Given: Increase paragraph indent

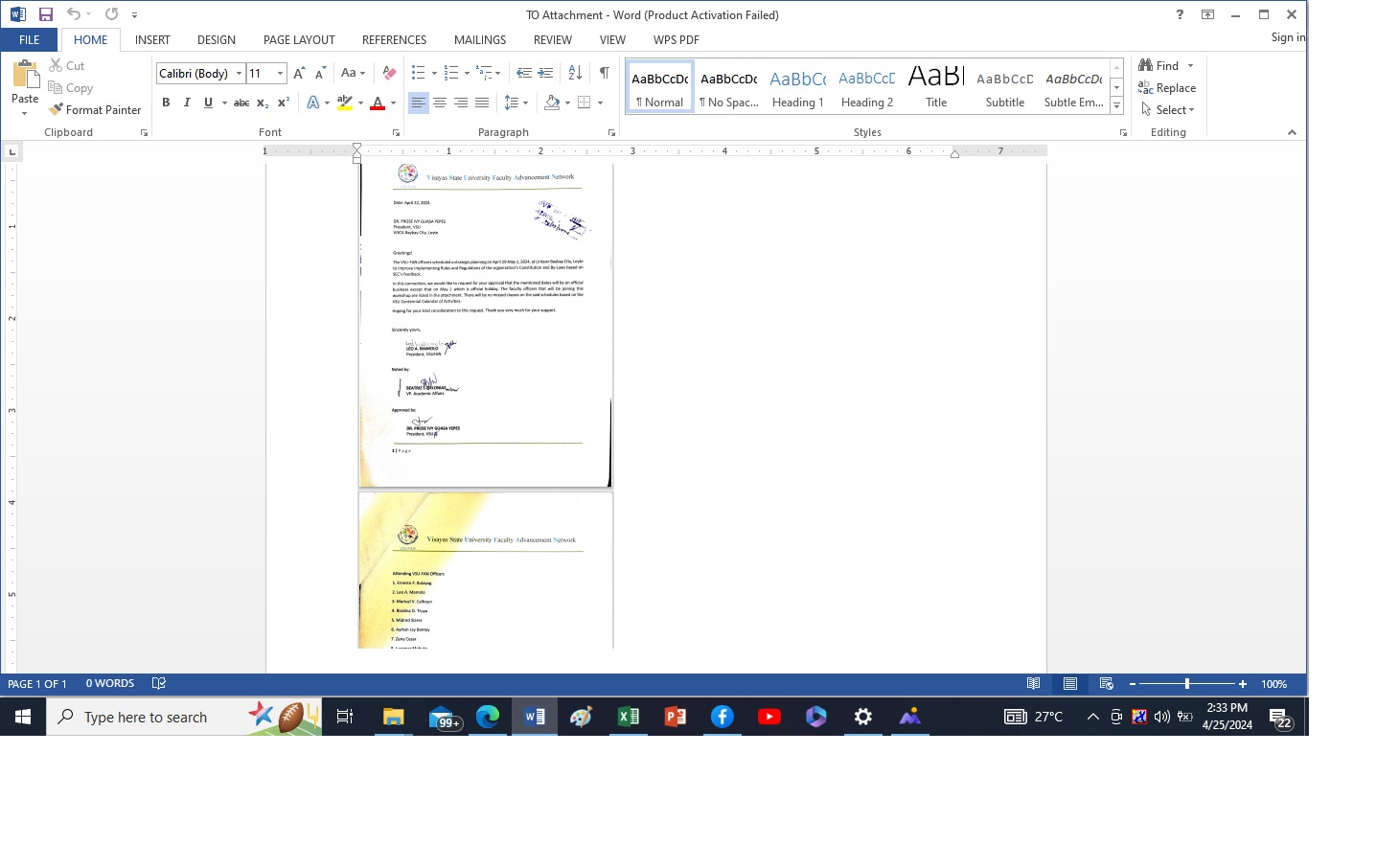Looking at the screenshot, I should (545, 73).
